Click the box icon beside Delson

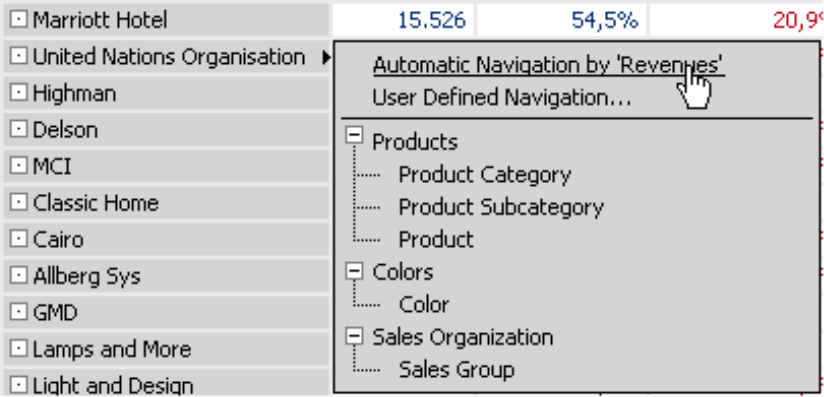coord(18,129)
